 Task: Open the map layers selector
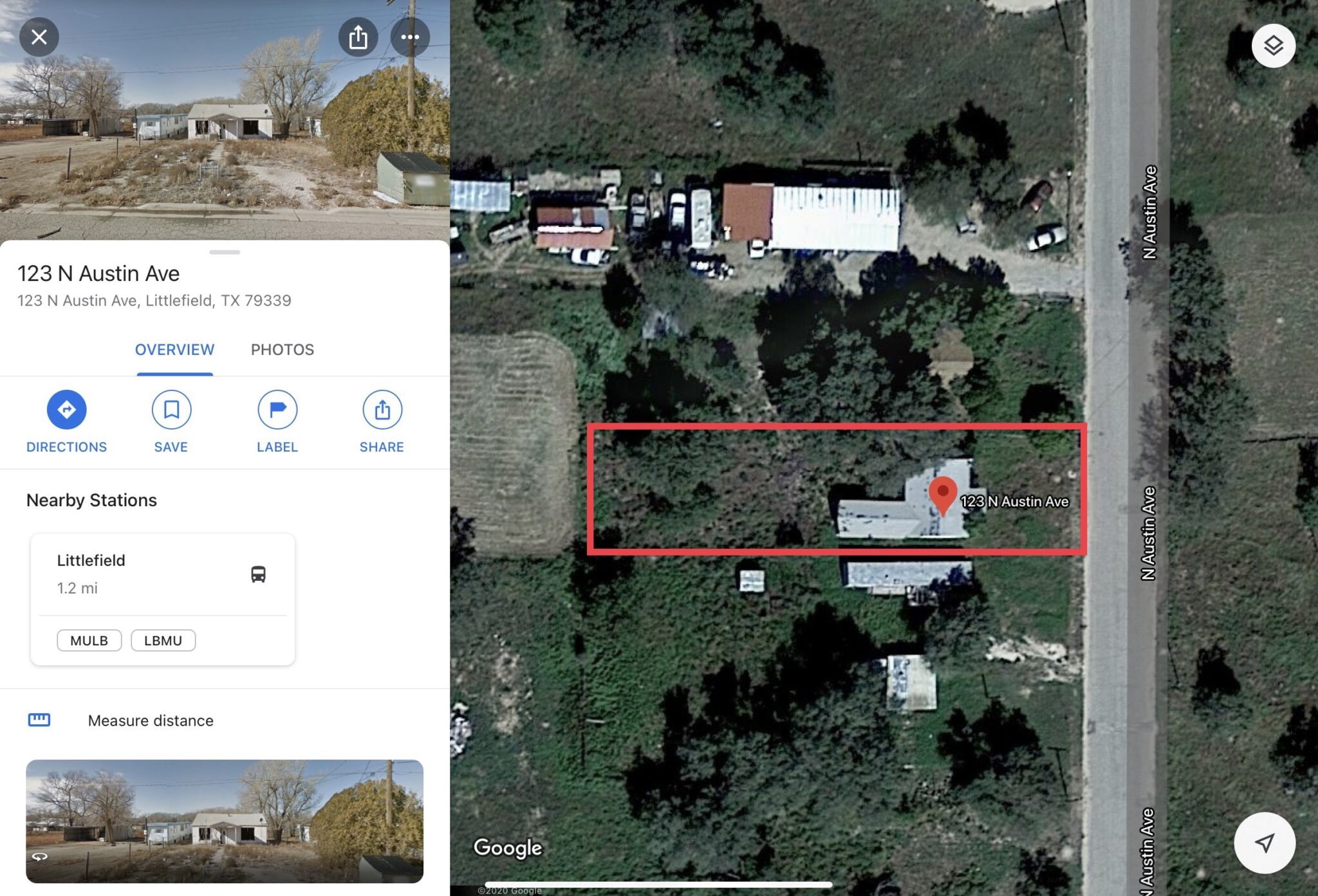coord(1273,46)
